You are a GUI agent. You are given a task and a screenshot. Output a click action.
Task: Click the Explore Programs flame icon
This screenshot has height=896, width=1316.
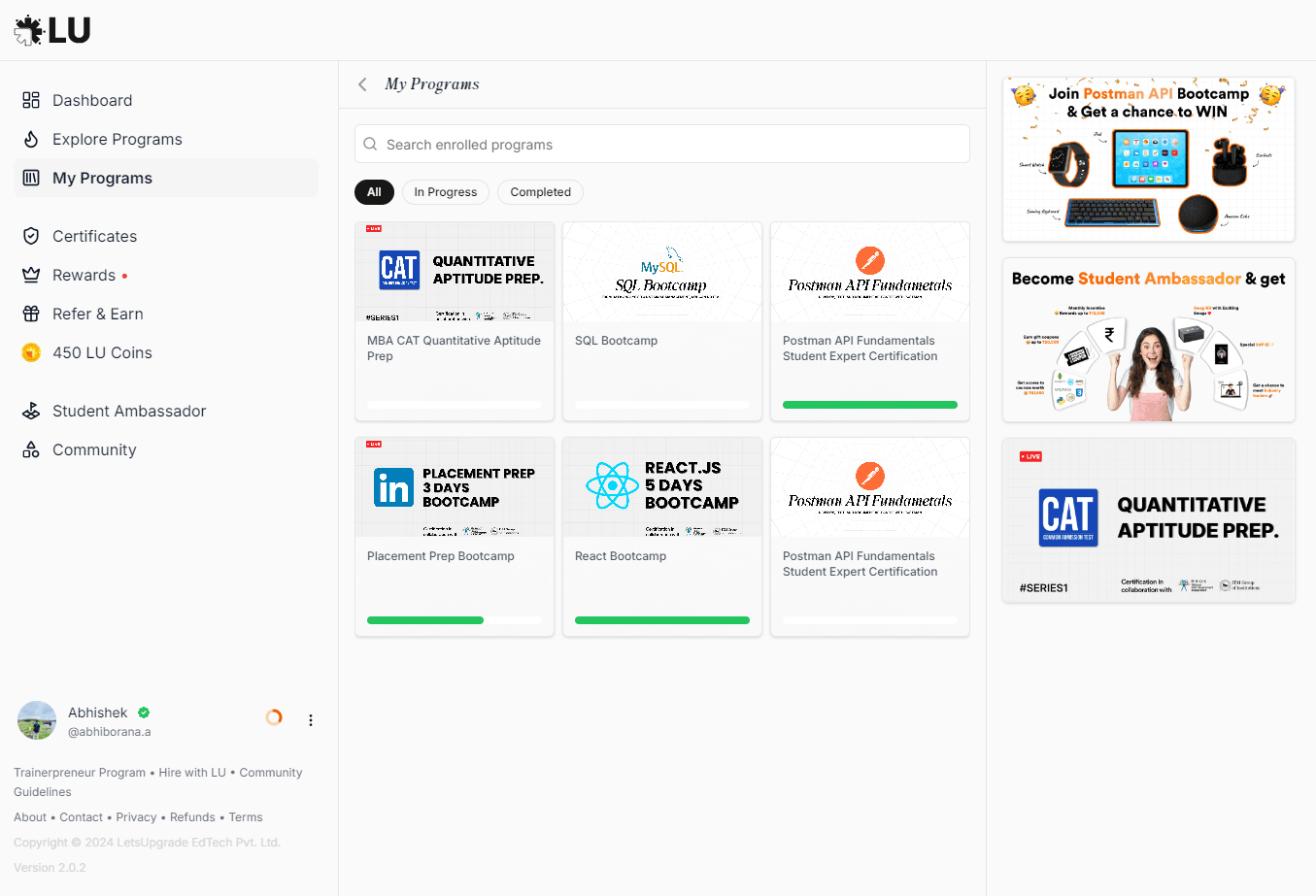click(31, 139)
